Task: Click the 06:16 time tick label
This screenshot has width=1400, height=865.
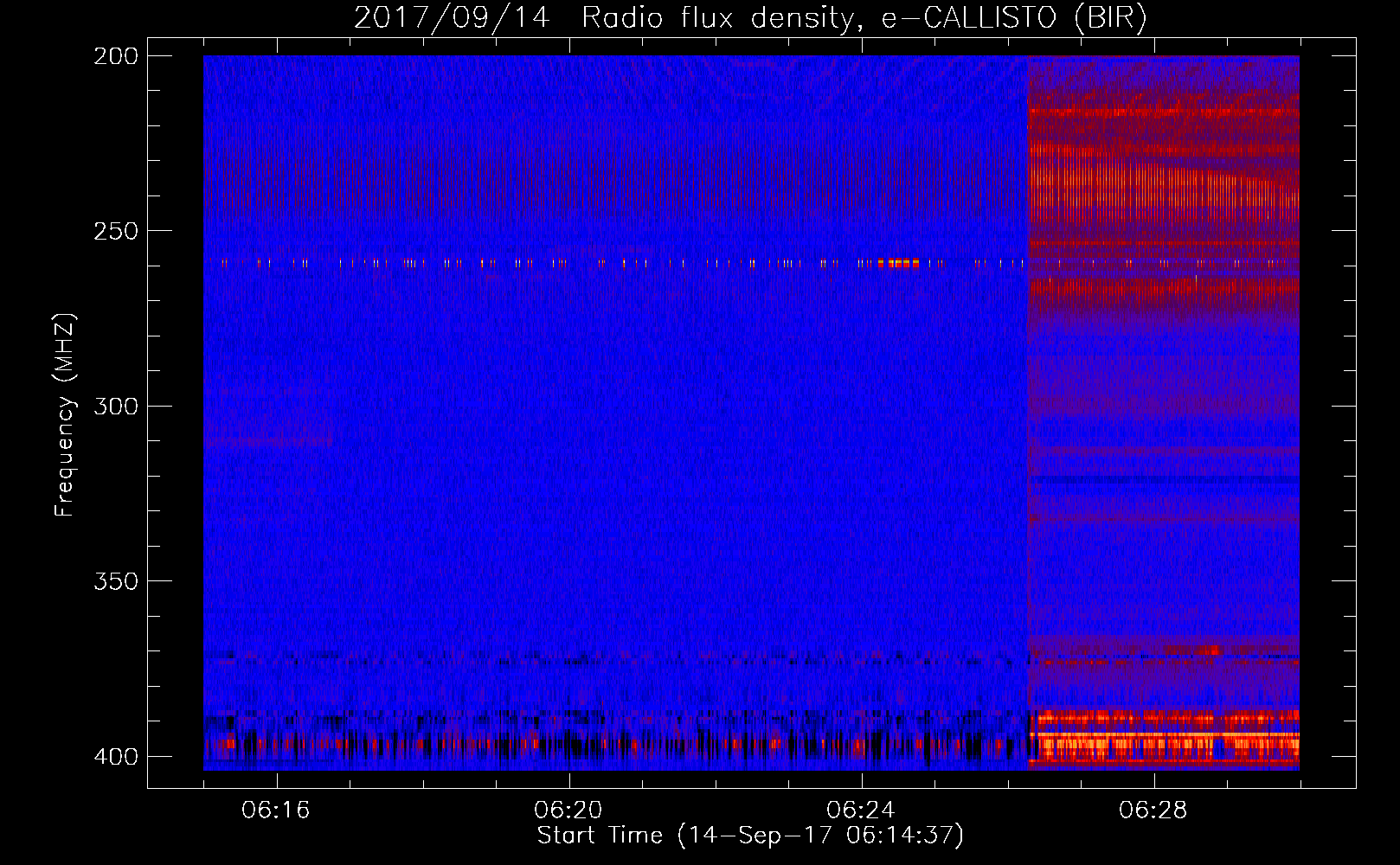Action: [276, 811]
